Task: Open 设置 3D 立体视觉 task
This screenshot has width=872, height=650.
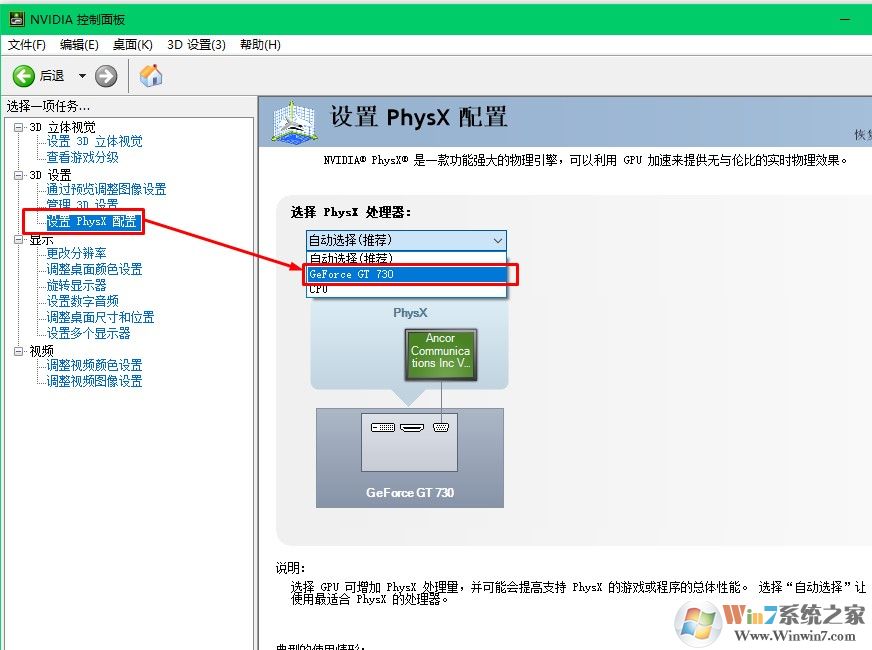Action: (94, 141)
